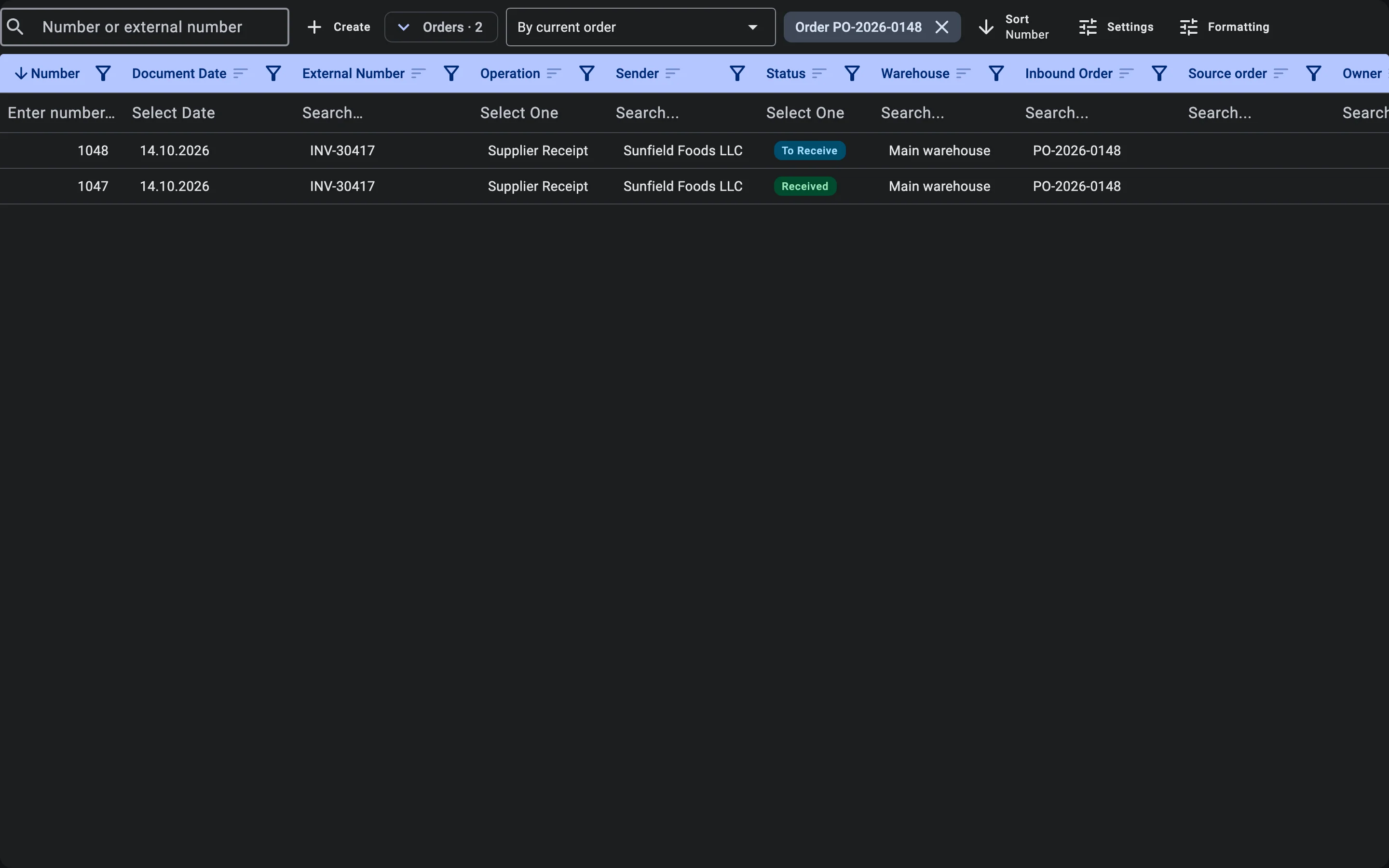Open the Settings panel

pyautogui.click(x=1116, y=27)
